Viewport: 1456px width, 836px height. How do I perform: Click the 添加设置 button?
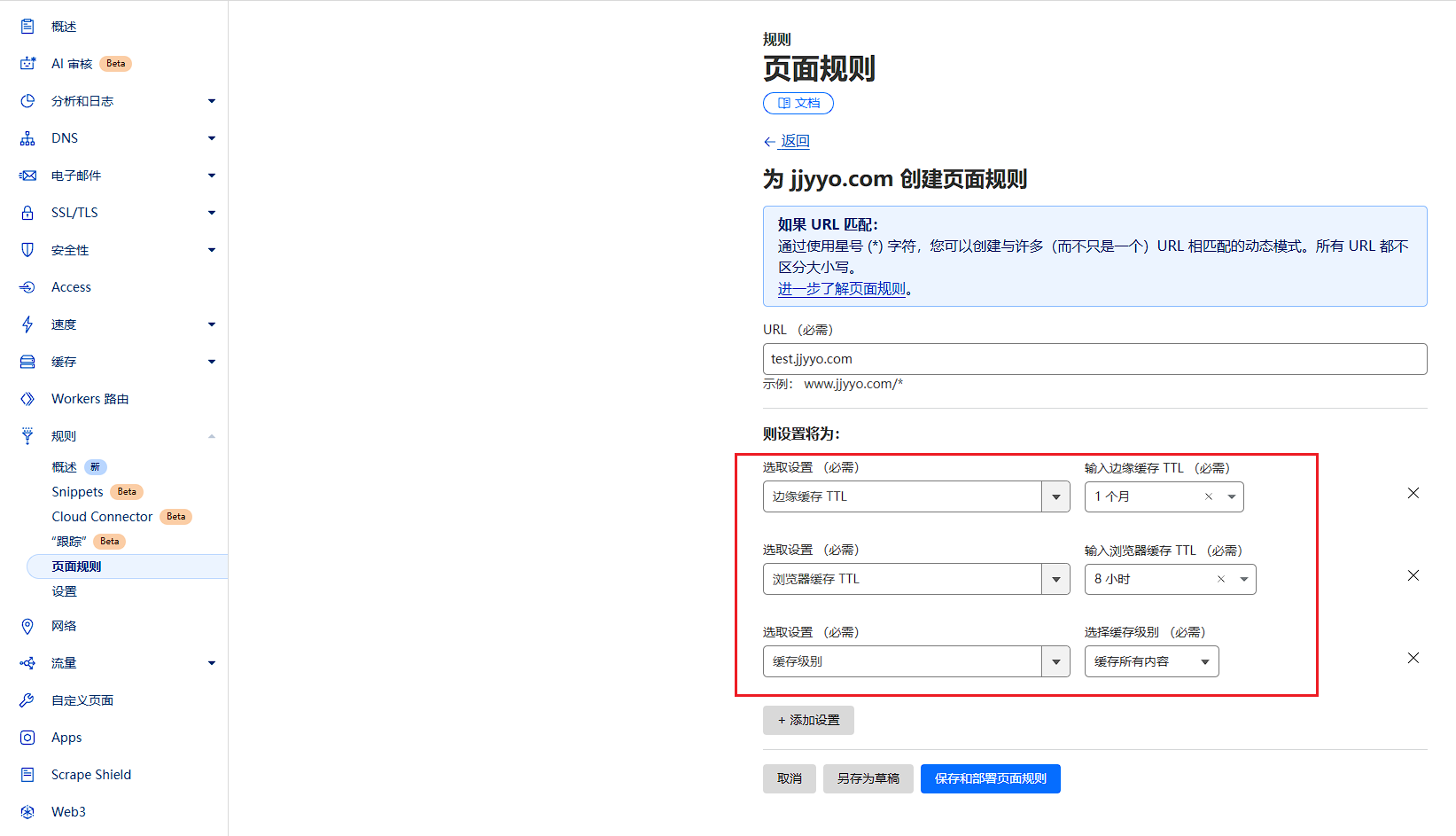807,720
